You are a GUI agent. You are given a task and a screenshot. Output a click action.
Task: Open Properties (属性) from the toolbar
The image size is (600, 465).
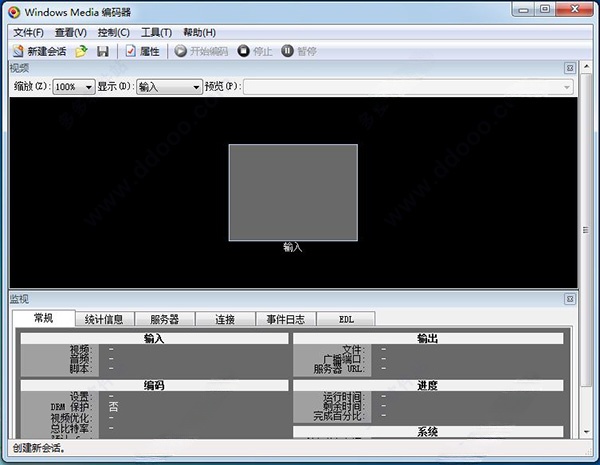[x=142, y=51]
